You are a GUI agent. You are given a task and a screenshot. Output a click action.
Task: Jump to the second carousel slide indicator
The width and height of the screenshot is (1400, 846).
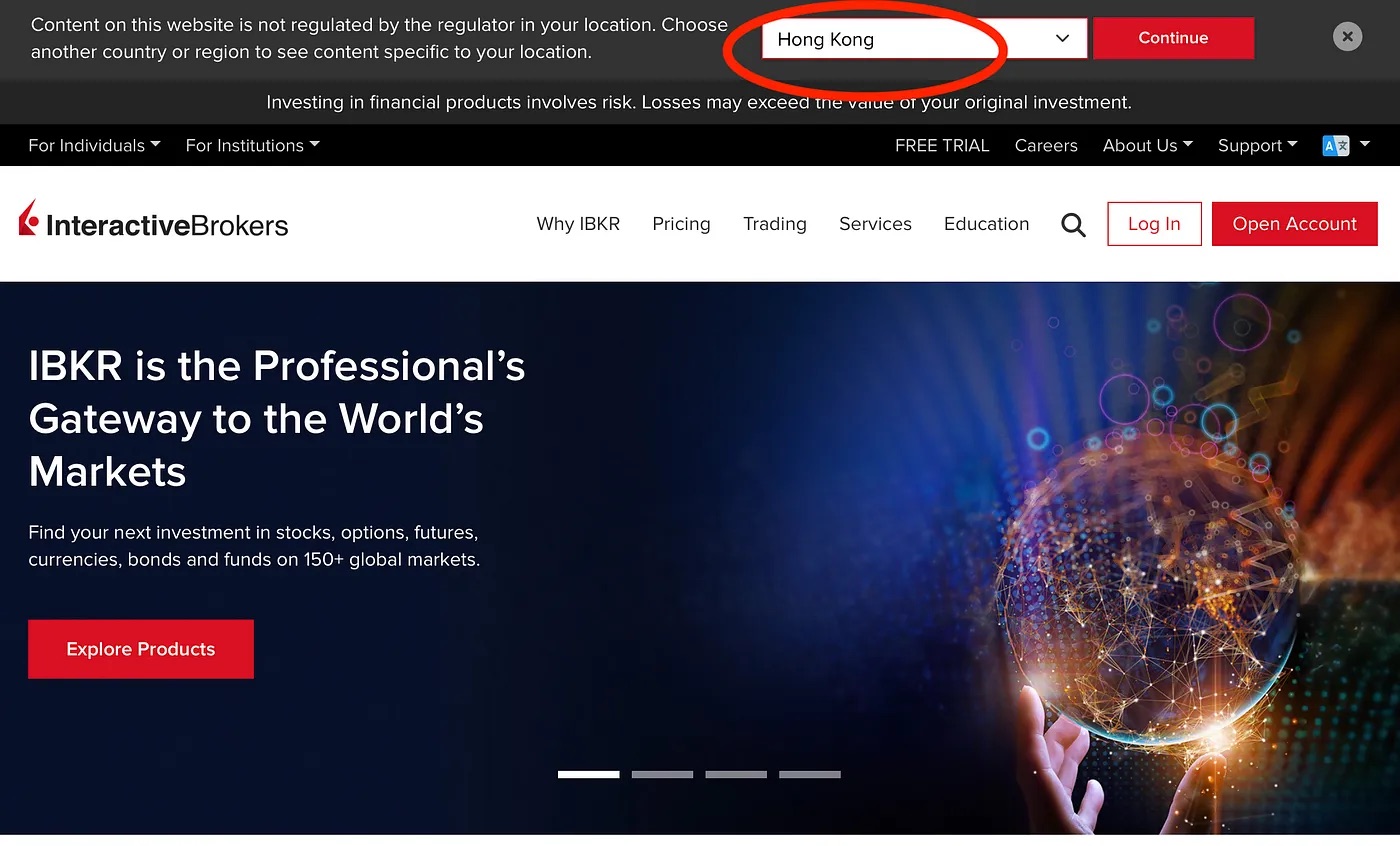coord(662,774)
